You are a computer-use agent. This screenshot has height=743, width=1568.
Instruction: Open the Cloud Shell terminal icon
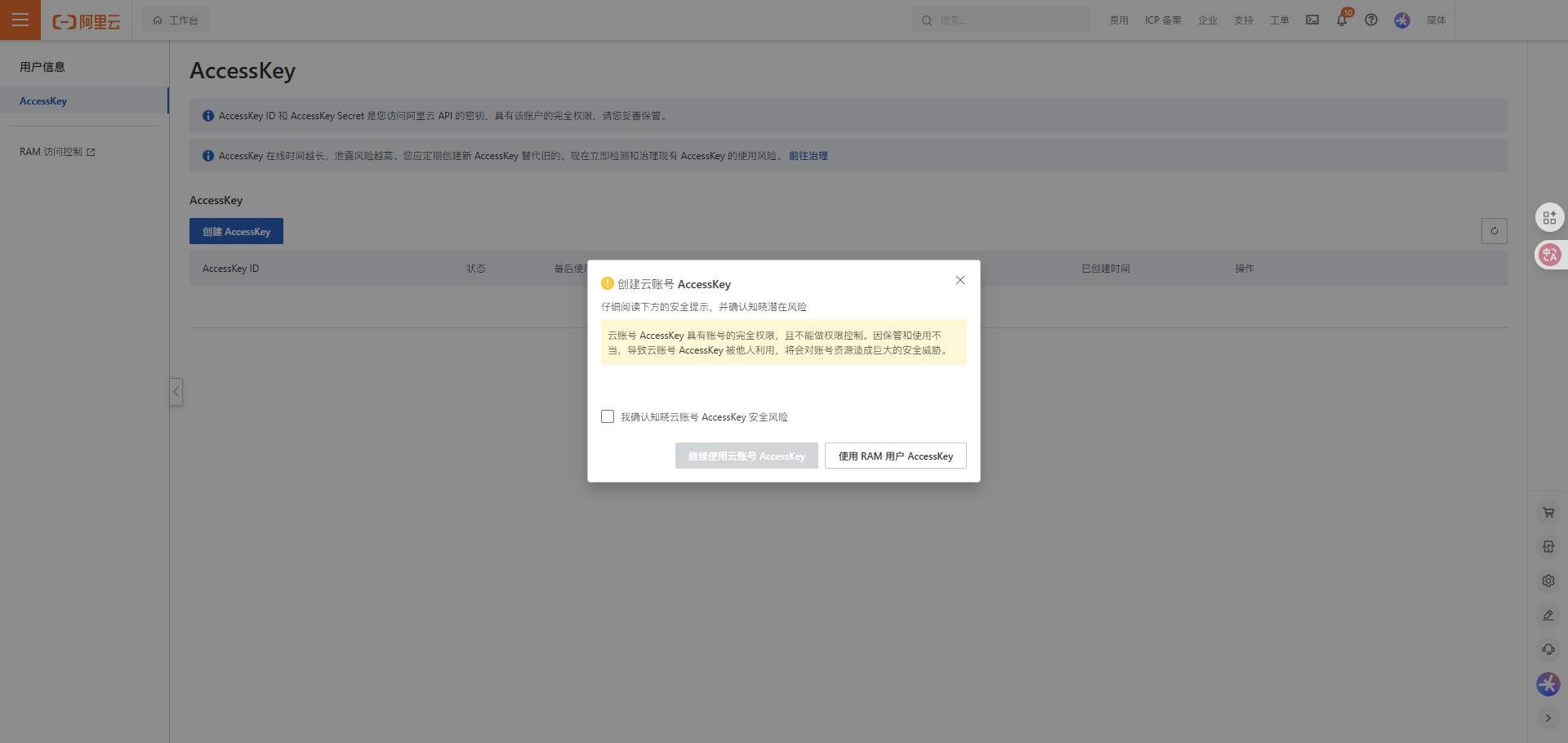tap(1312, 20)
